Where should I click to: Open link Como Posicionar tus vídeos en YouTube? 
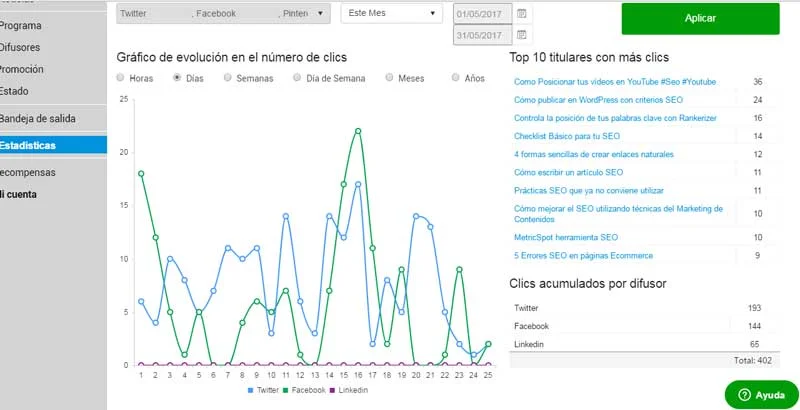click(x=615, y=82)
